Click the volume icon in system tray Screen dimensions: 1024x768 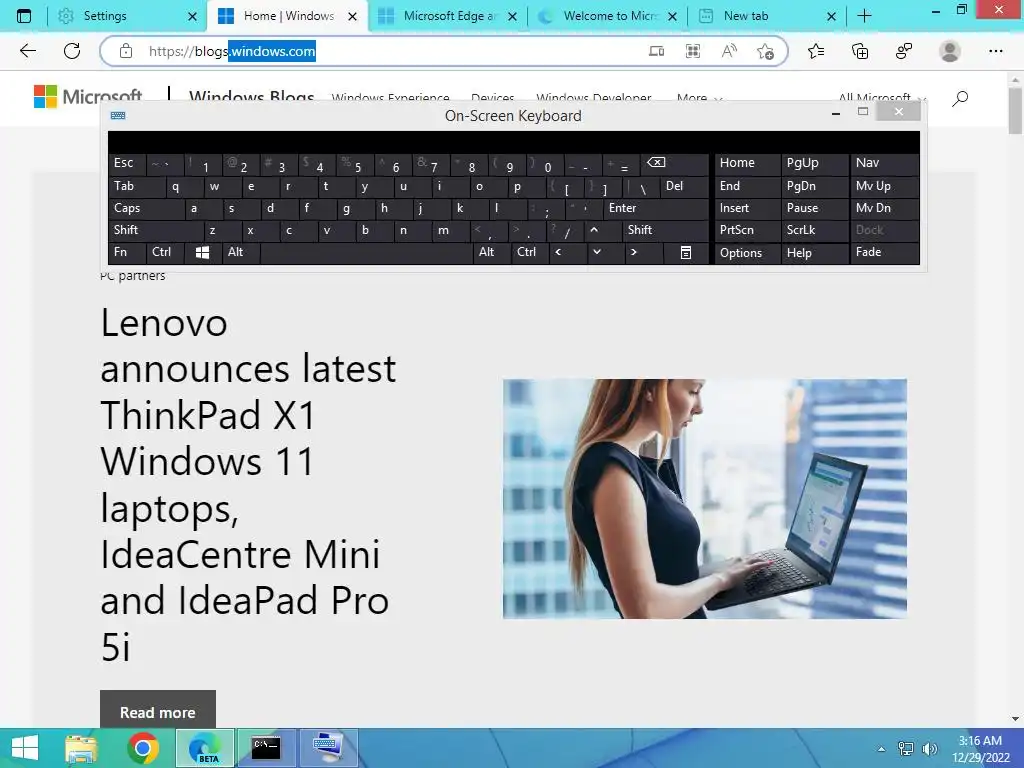[x=929, y=748]
